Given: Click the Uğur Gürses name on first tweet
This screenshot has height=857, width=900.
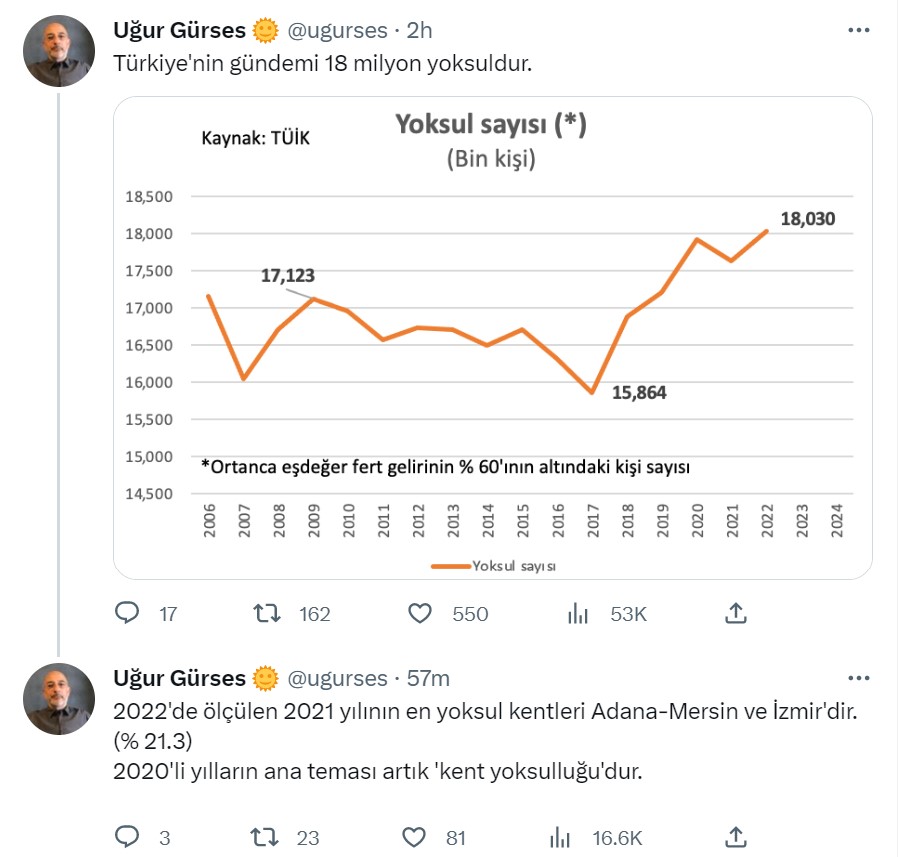Looking at the screenshot, I should pyautogui.click(x=180, y=31).
